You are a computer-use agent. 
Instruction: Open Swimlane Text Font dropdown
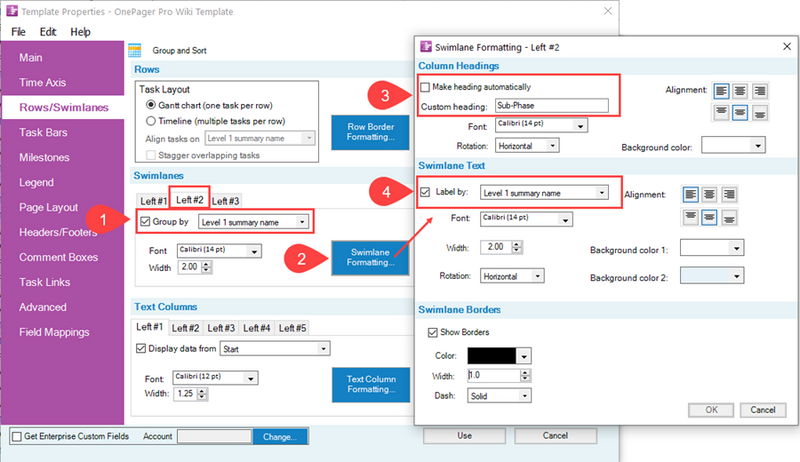pyautogui.click(x=565, y=220)
